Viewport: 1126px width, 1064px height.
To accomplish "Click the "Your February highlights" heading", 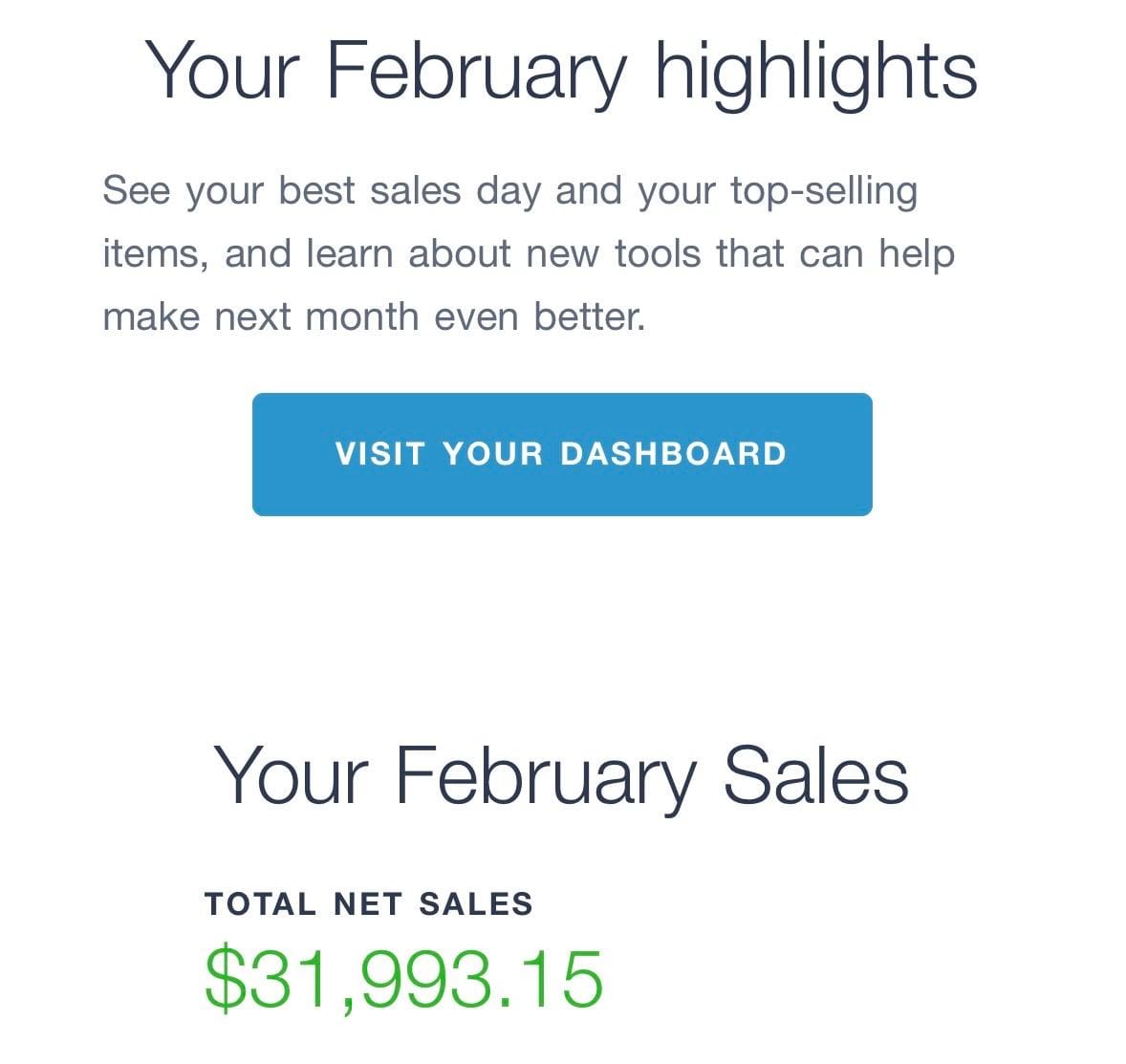I will click(x=561, y=70).
